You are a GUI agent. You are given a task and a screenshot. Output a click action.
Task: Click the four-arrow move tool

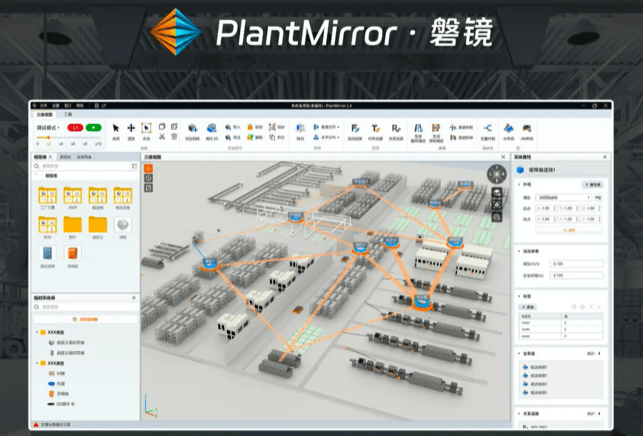130,128
